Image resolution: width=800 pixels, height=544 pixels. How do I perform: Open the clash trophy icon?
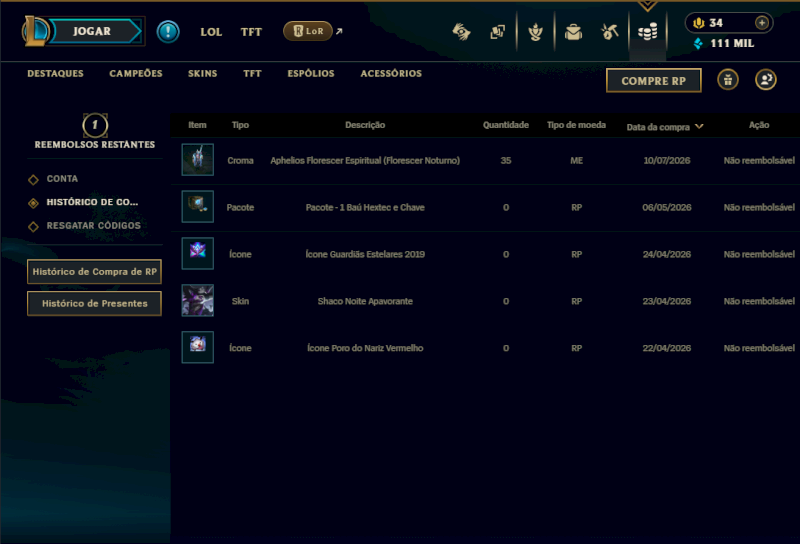click(x=535, y=32)
